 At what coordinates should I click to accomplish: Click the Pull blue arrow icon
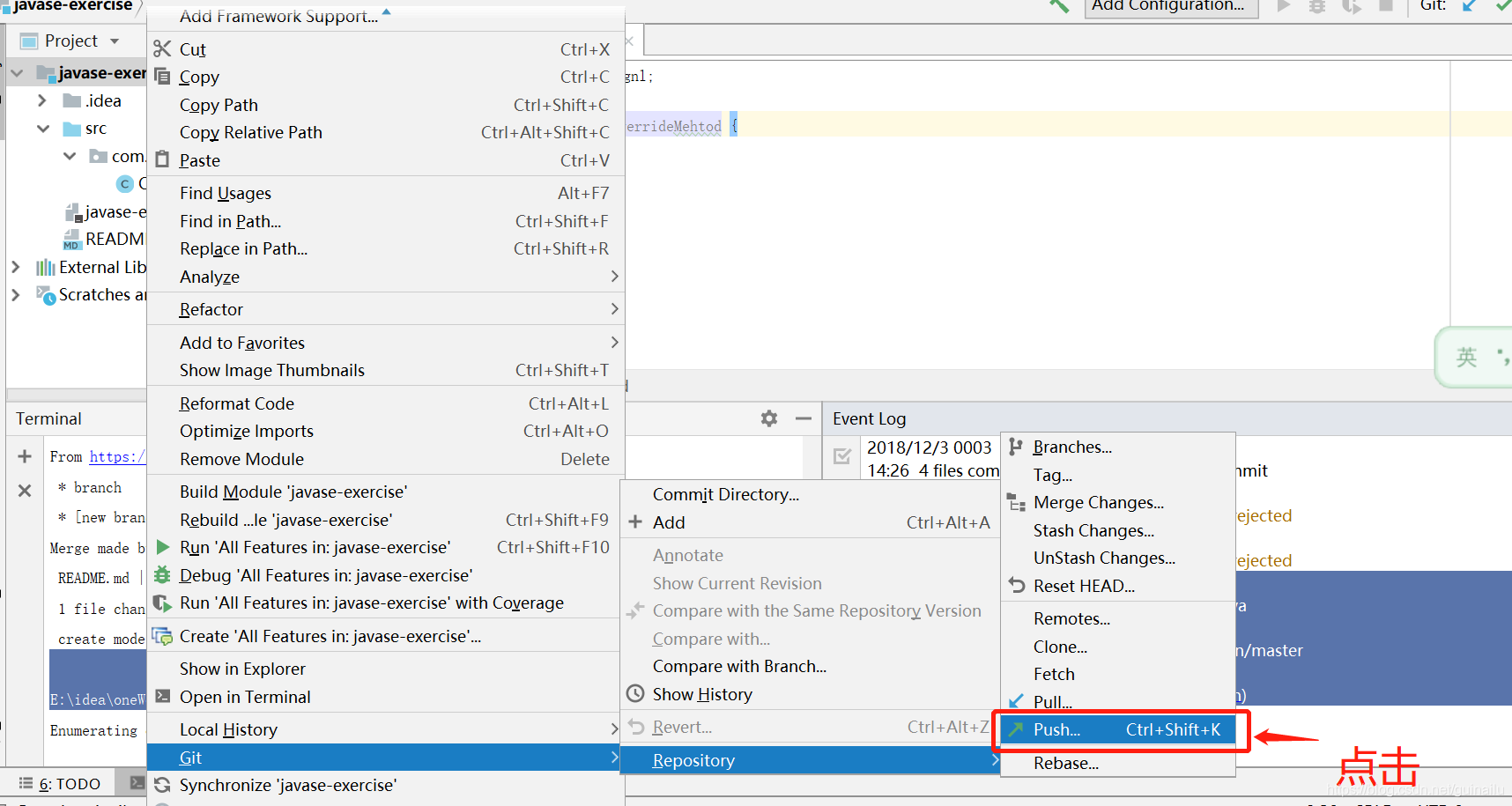(x=1016, y=701)
